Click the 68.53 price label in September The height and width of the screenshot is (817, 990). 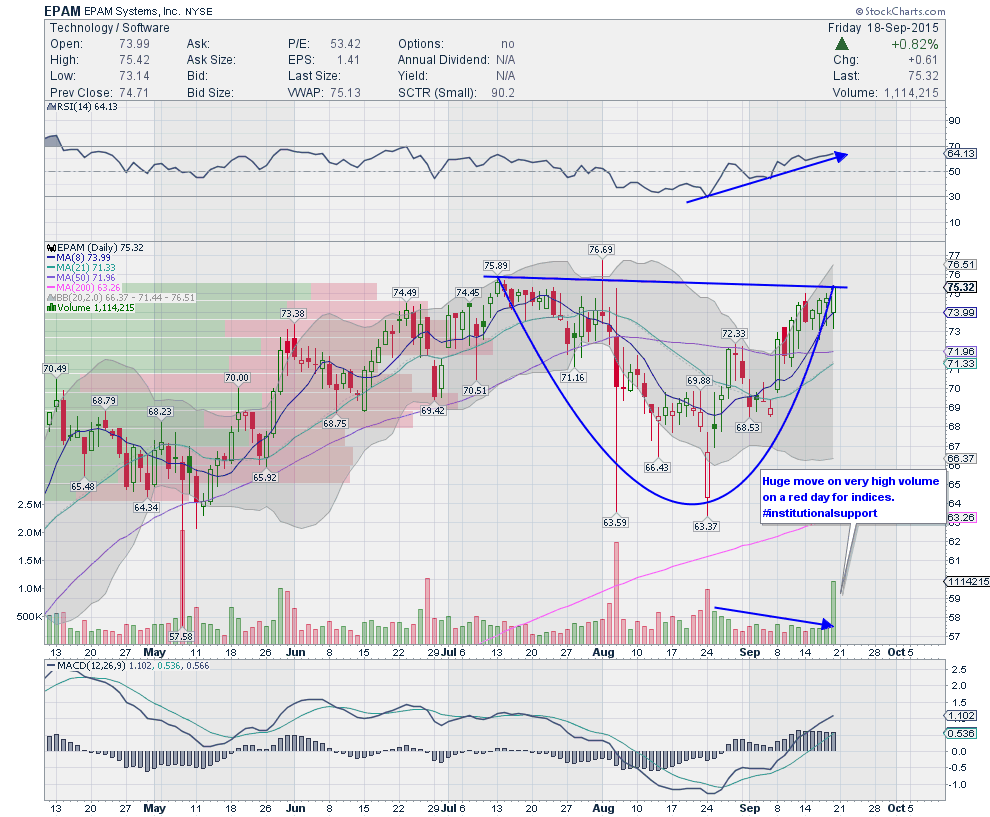[748, 427]
